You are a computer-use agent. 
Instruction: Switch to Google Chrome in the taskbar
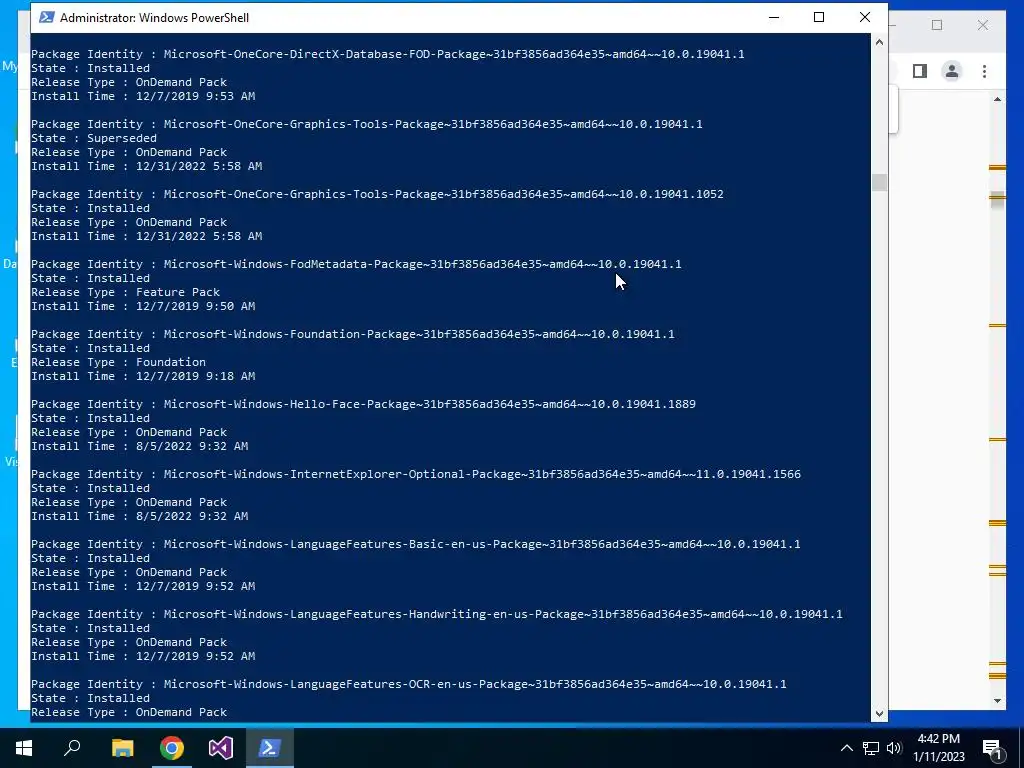[x=172, y=748]
